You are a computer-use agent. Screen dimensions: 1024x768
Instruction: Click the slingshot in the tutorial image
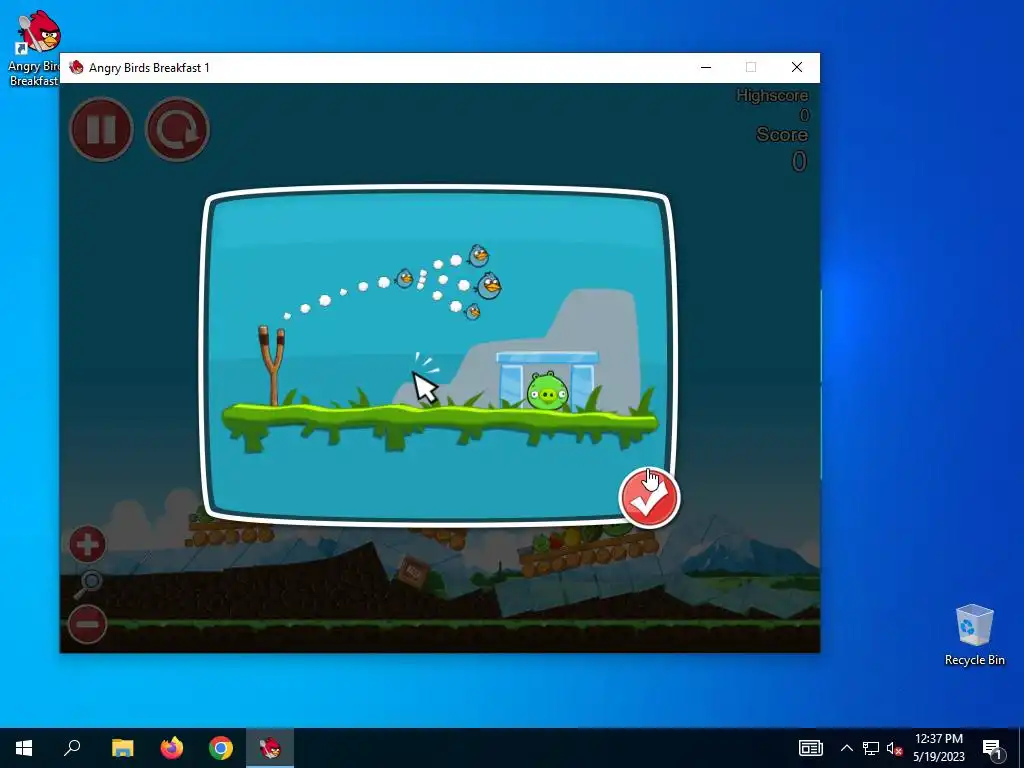pos(272,366)
